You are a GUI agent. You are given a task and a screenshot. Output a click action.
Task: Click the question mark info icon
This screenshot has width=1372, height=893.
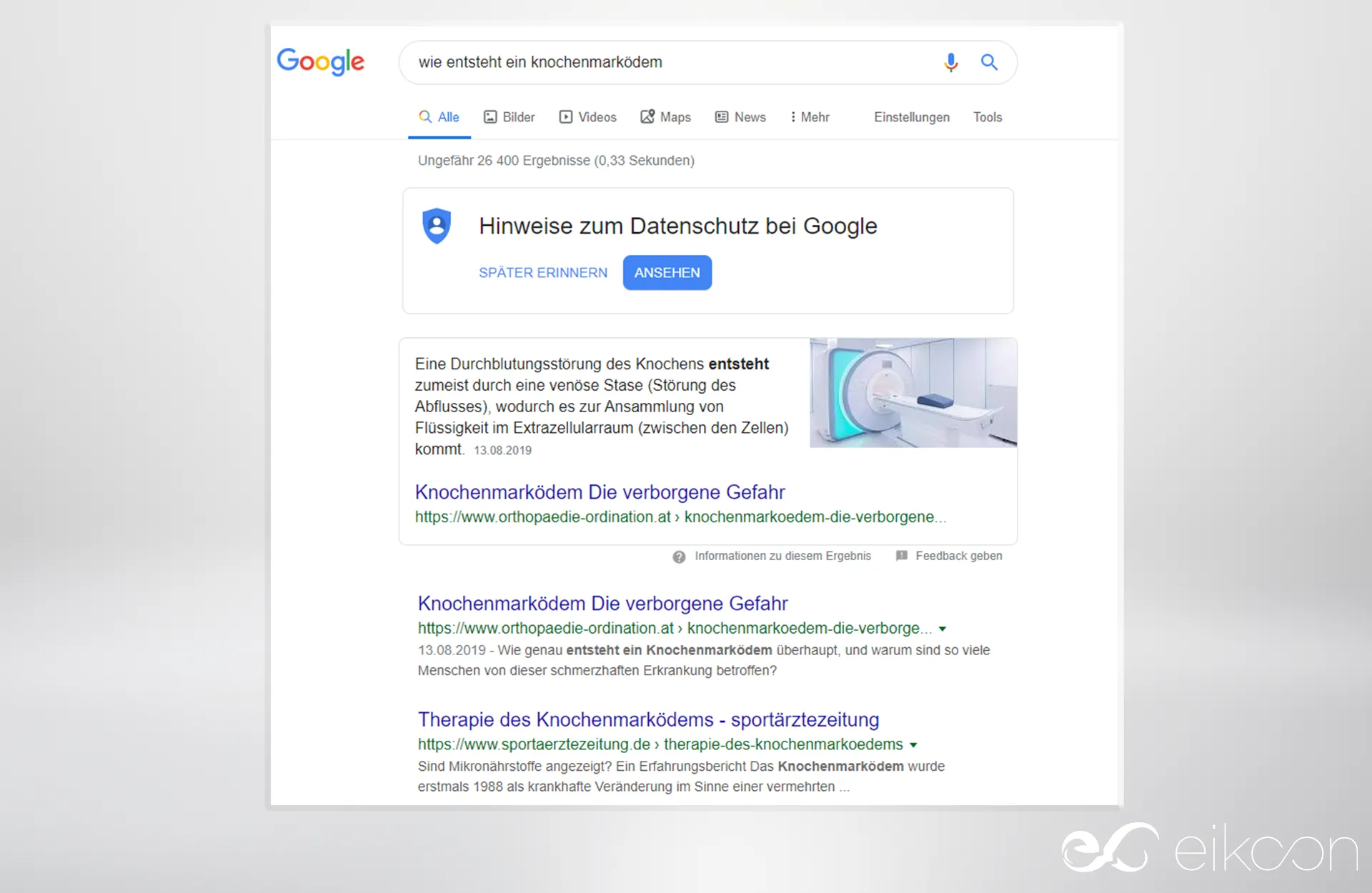(679, 557)
